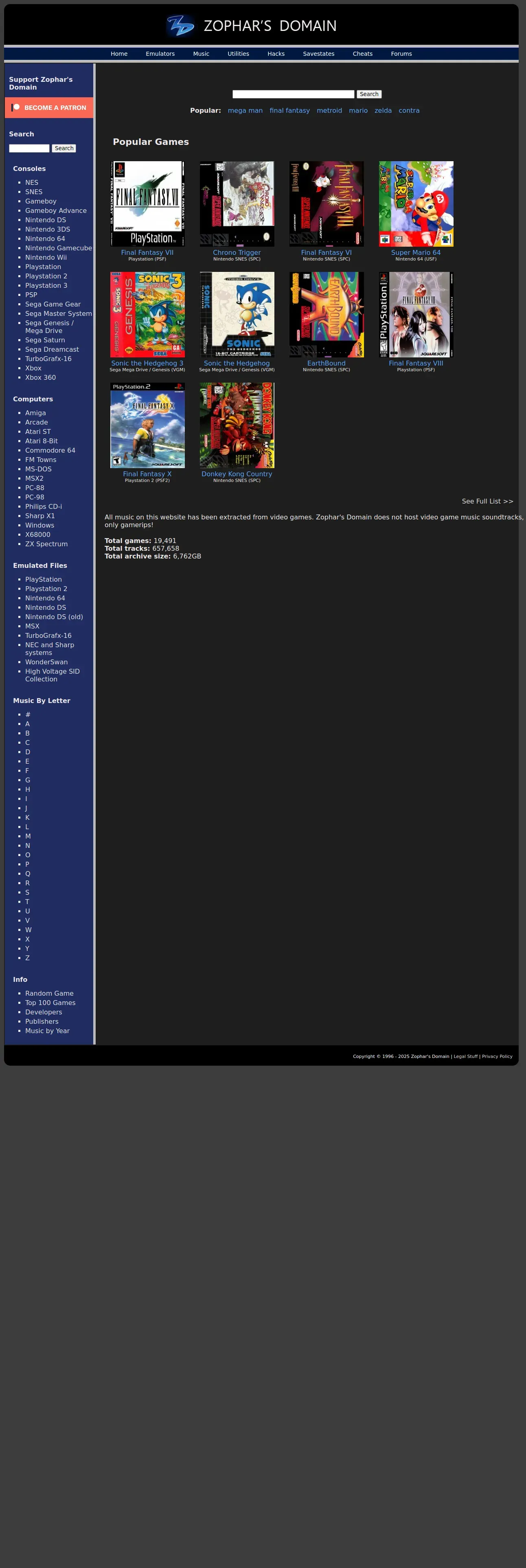Image resolution: width=526 pixels, height=1568 pixels.
Task: Open the Privacy Policy footer link
Action: tap(498, 1056)
